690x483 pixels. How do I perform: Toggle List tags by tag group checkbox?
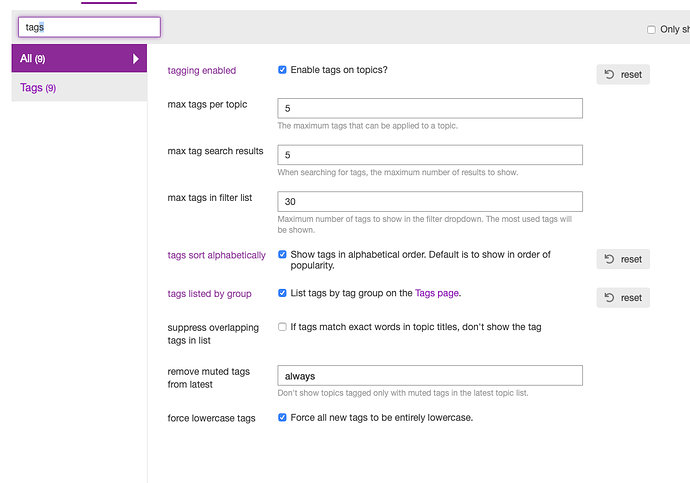coord(282,293)
